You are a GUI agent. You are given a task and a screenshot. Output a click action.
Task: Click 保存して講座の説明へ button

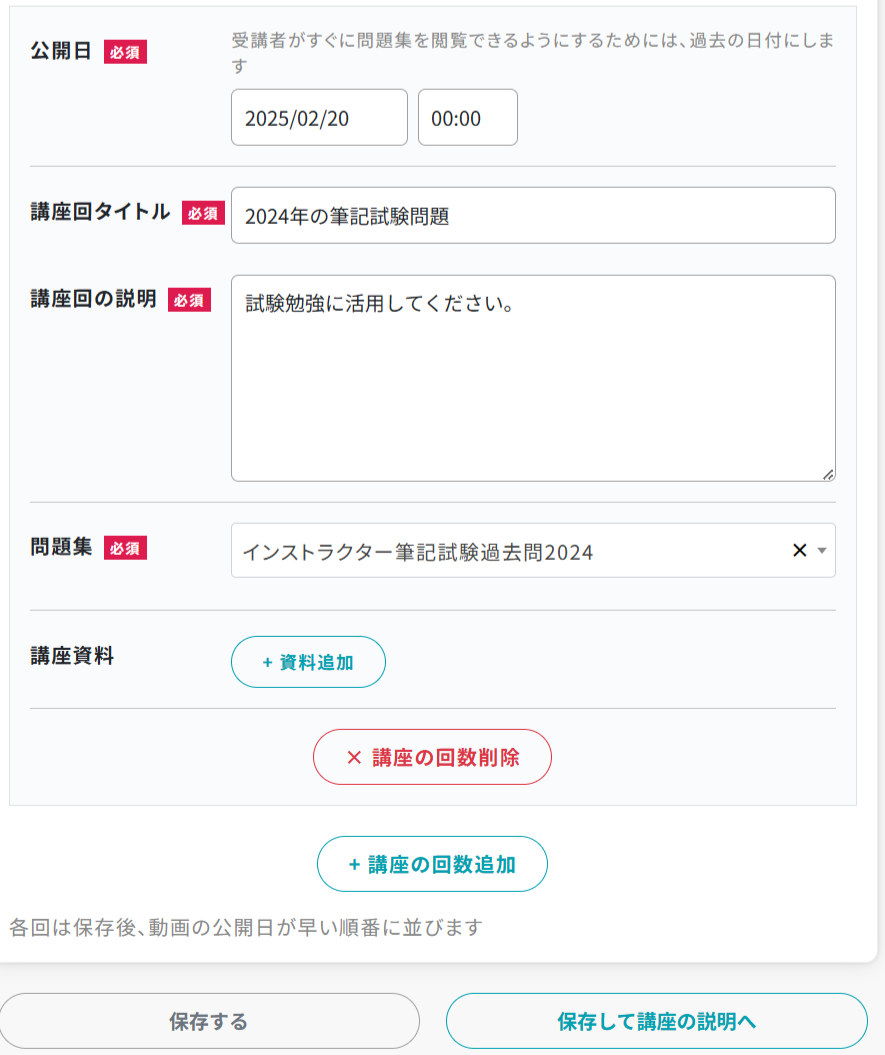656,1021
